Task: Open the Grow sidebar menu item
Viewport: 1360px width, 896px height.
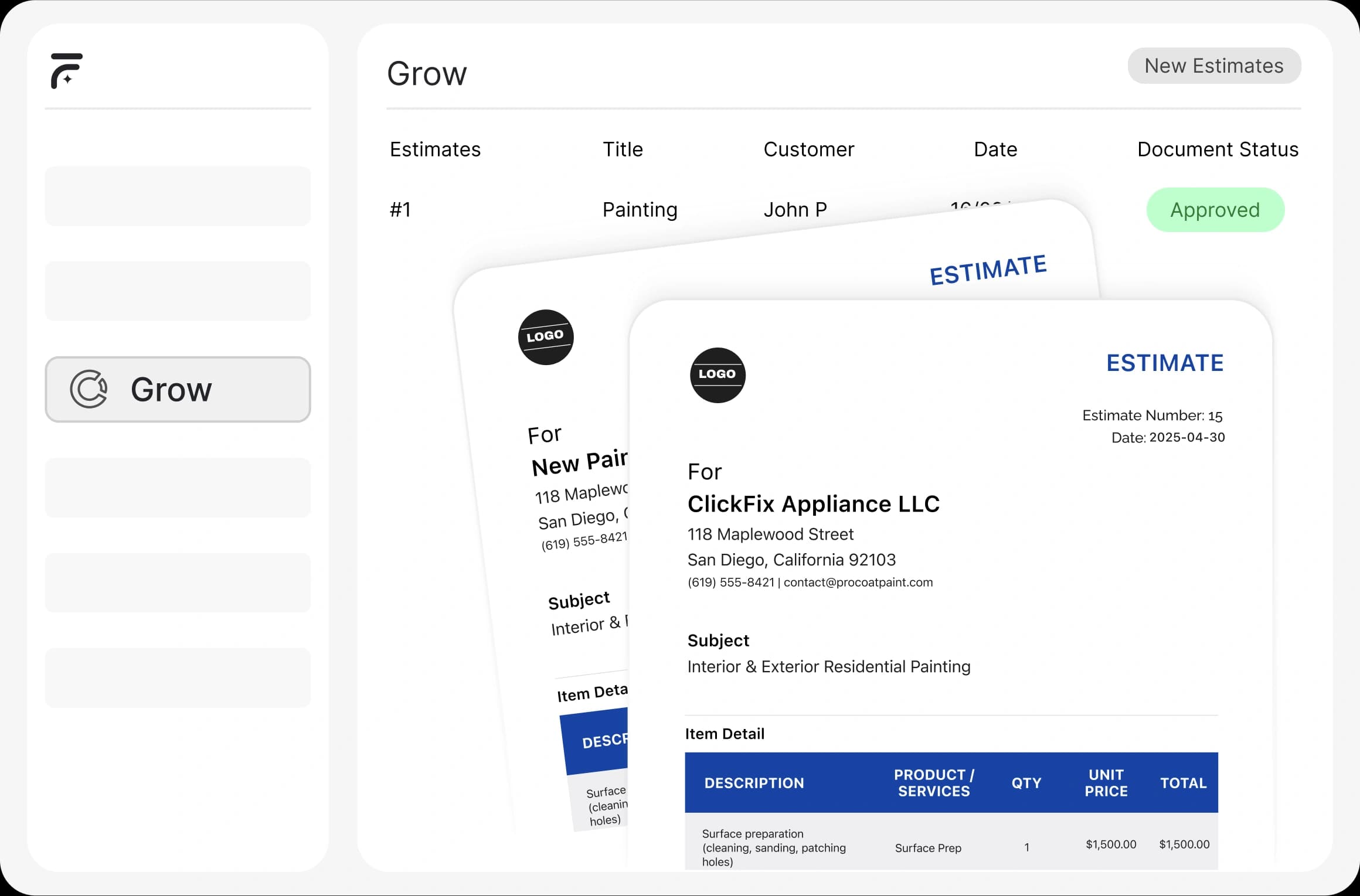Action: click(x=178, y=389)
